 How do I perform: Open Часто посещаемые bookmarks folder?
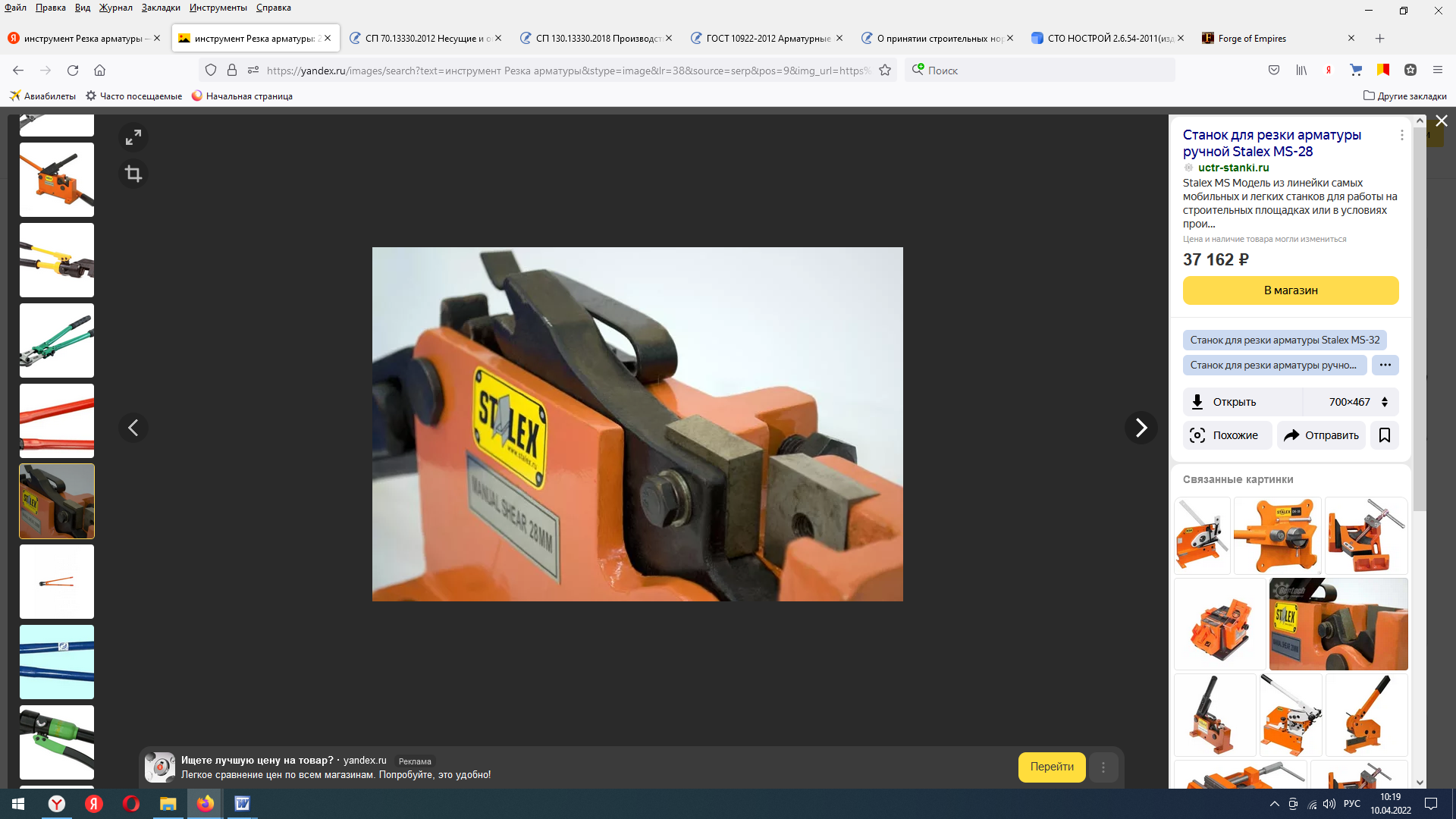[133, 96]
